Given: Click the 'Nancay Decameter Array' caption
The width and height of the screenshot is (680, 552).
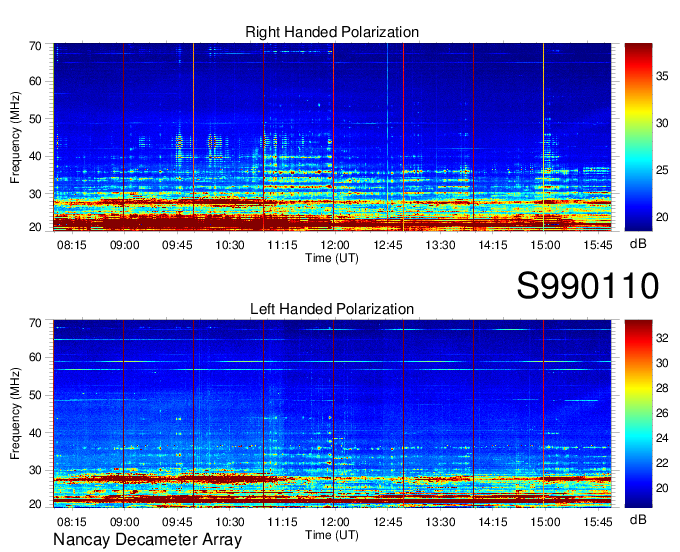Looking at the screenshot, I should click(x=147, y=540).
